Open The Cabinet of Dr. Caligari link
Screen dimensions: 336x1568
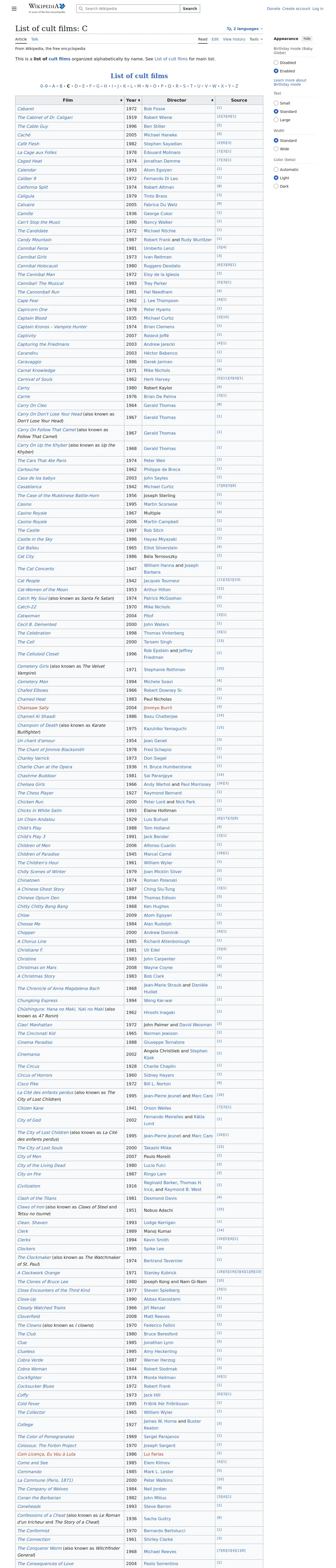point(44,118)
